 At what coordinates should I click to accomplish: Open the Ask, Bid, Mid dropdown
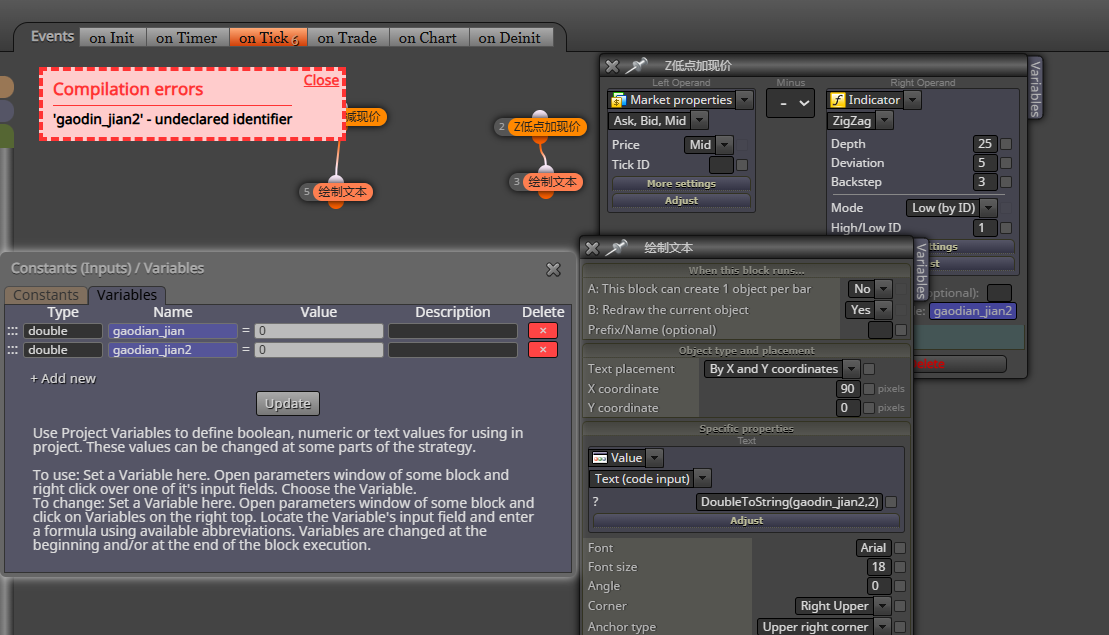click(699, 120)
